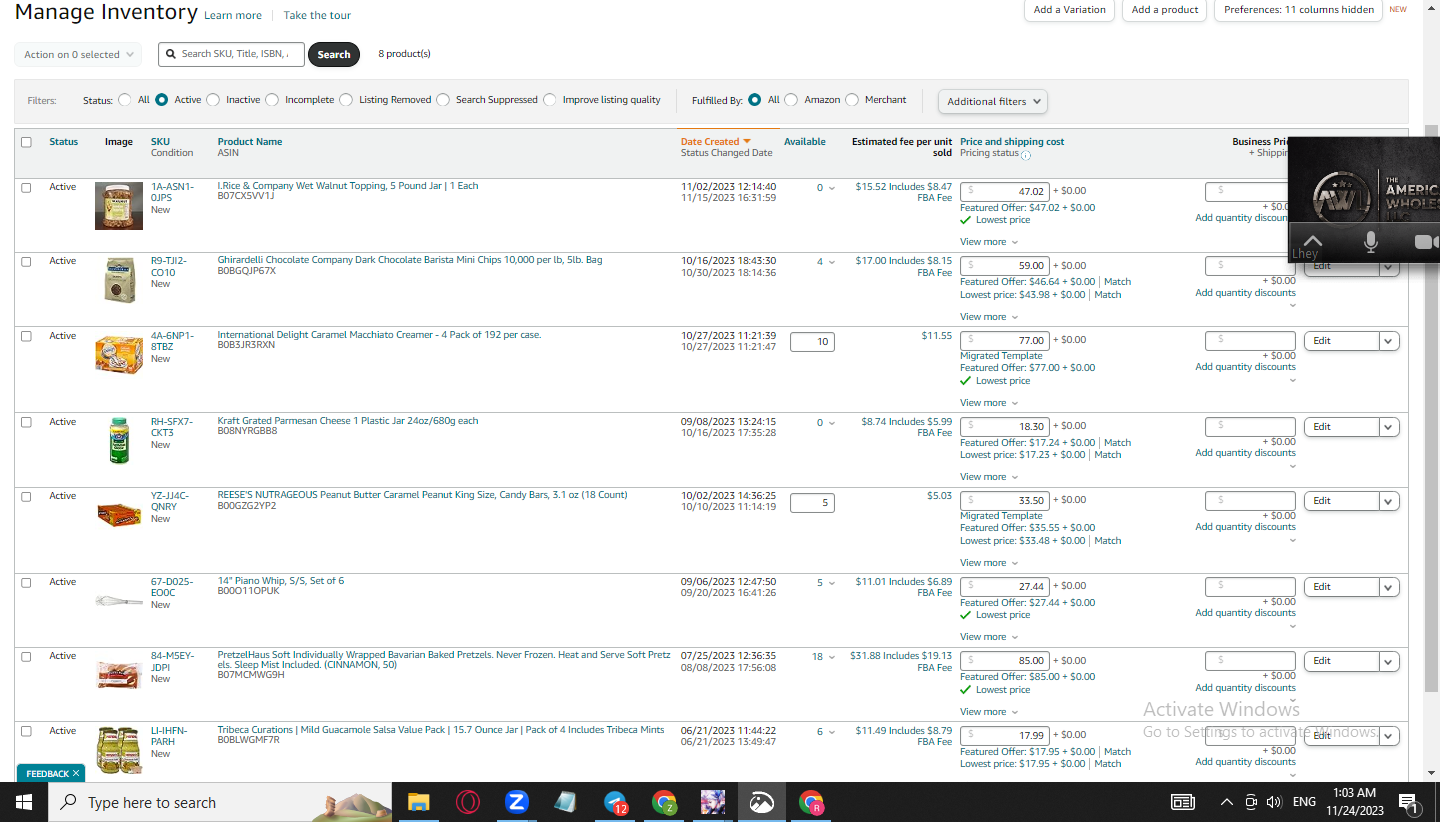The height and width of the screenshot is (822, 1440).
Task: Expand View more for Ghirardelli row
Action: click(989, 317)
